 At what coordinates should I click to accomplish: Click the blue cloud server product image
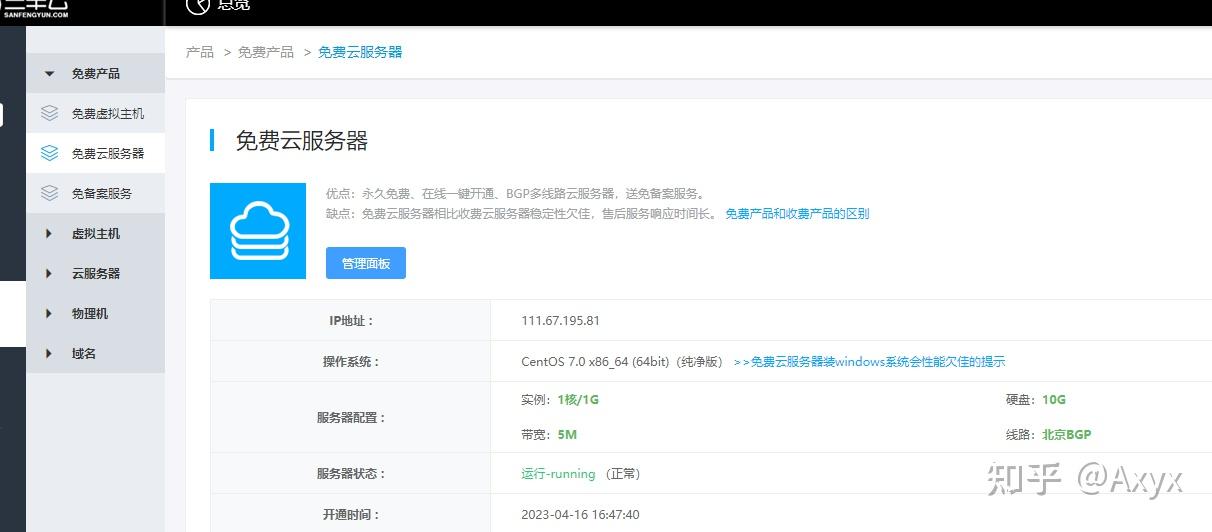pos(258,231)
